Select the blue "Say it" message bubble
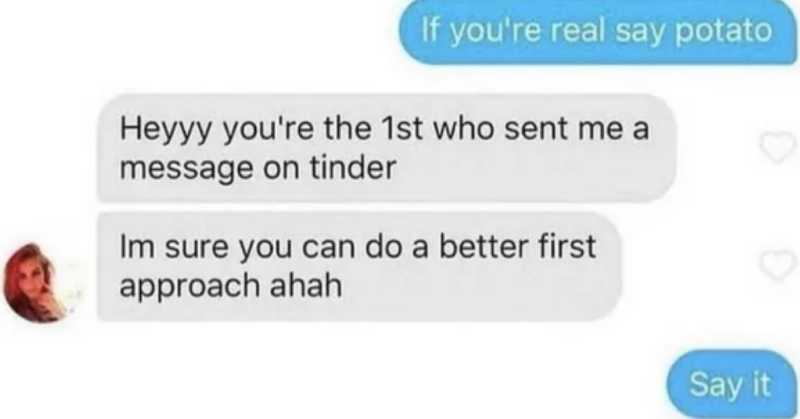The image size is (800, 419). (x=731, y=384)
